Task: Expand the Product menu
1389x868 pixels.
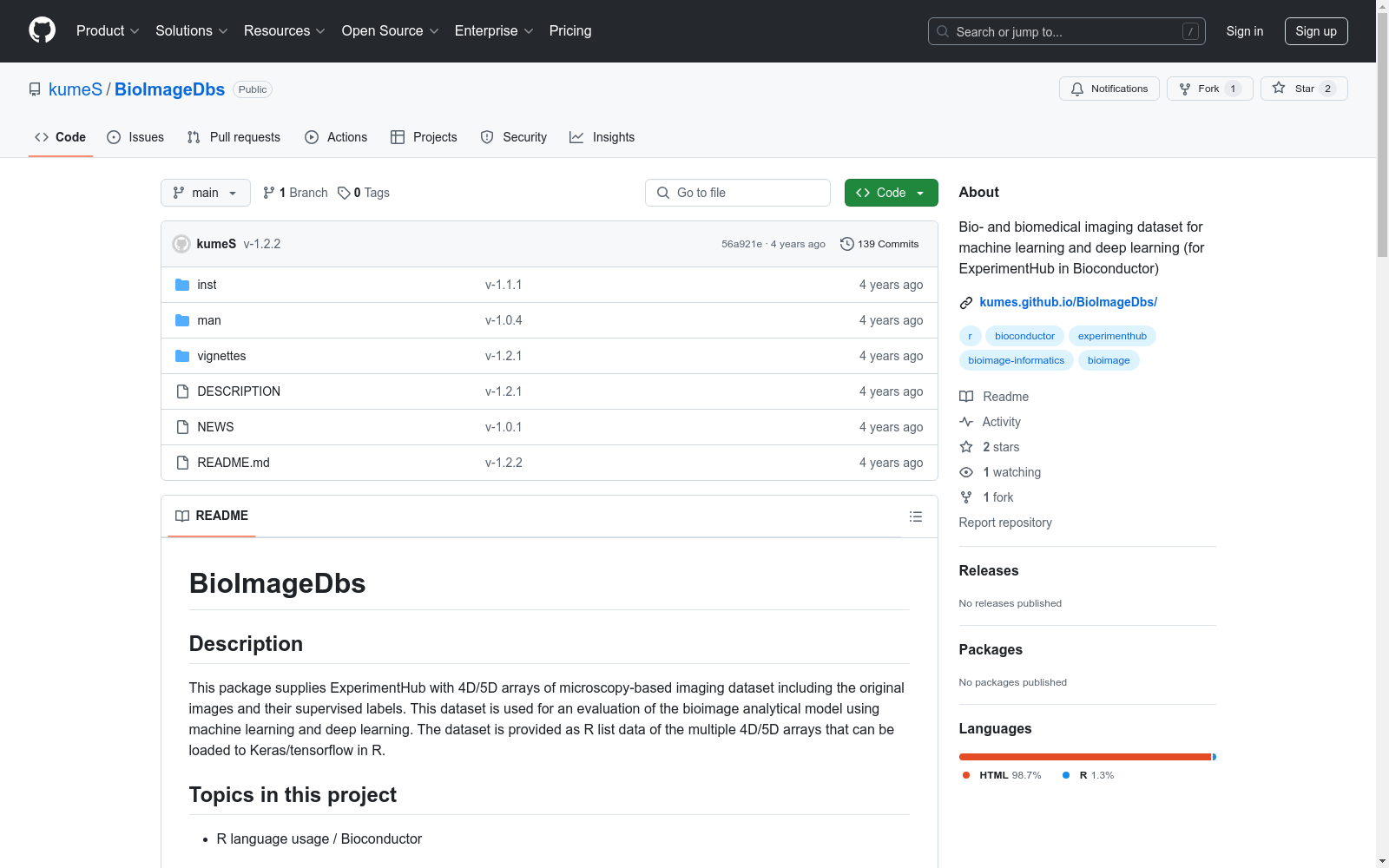Action: (108, 30)
